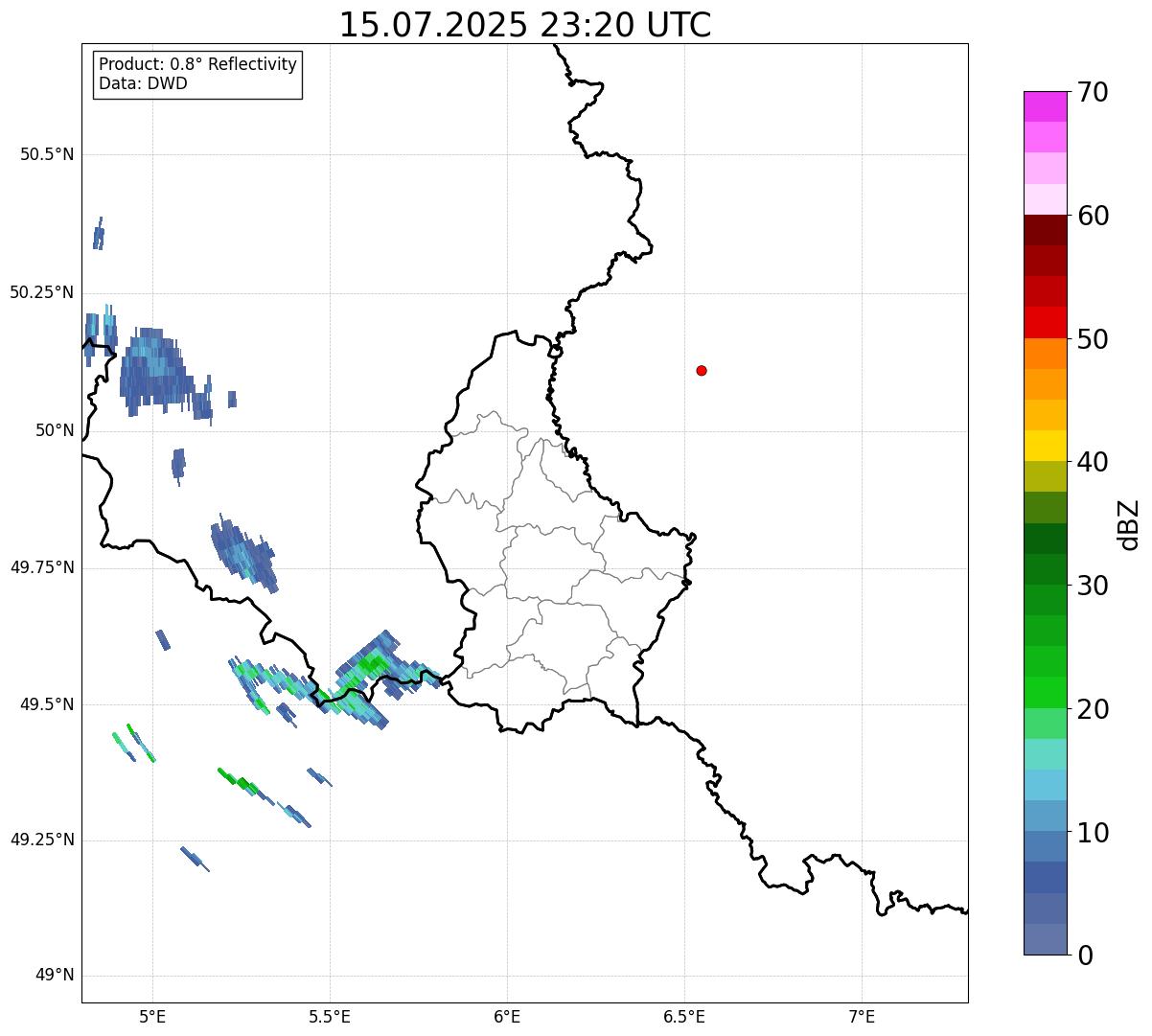Screen dimensions: 1152x1036
Task: Click the 'Data: DWD' text in the info box
Action: click(143, 83)
